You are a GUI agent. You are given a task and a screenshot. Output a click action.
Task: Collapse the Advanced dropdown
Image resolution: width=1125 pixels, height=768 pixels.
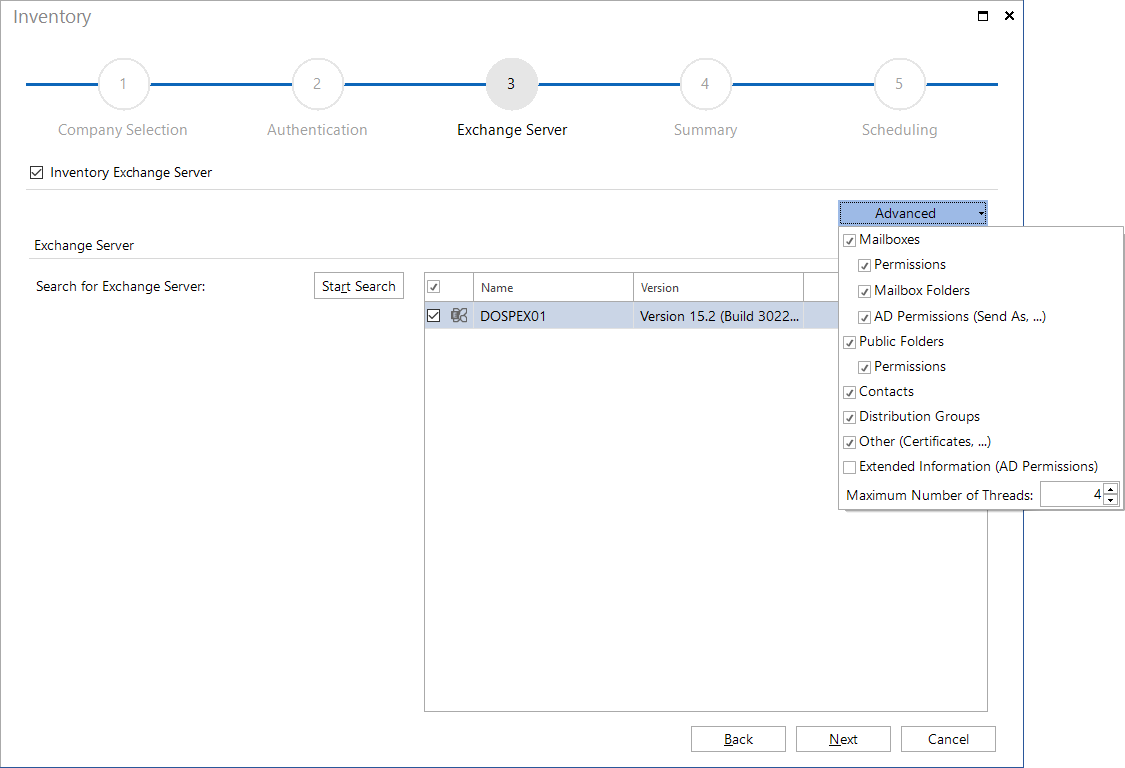[x=913, y=213]
